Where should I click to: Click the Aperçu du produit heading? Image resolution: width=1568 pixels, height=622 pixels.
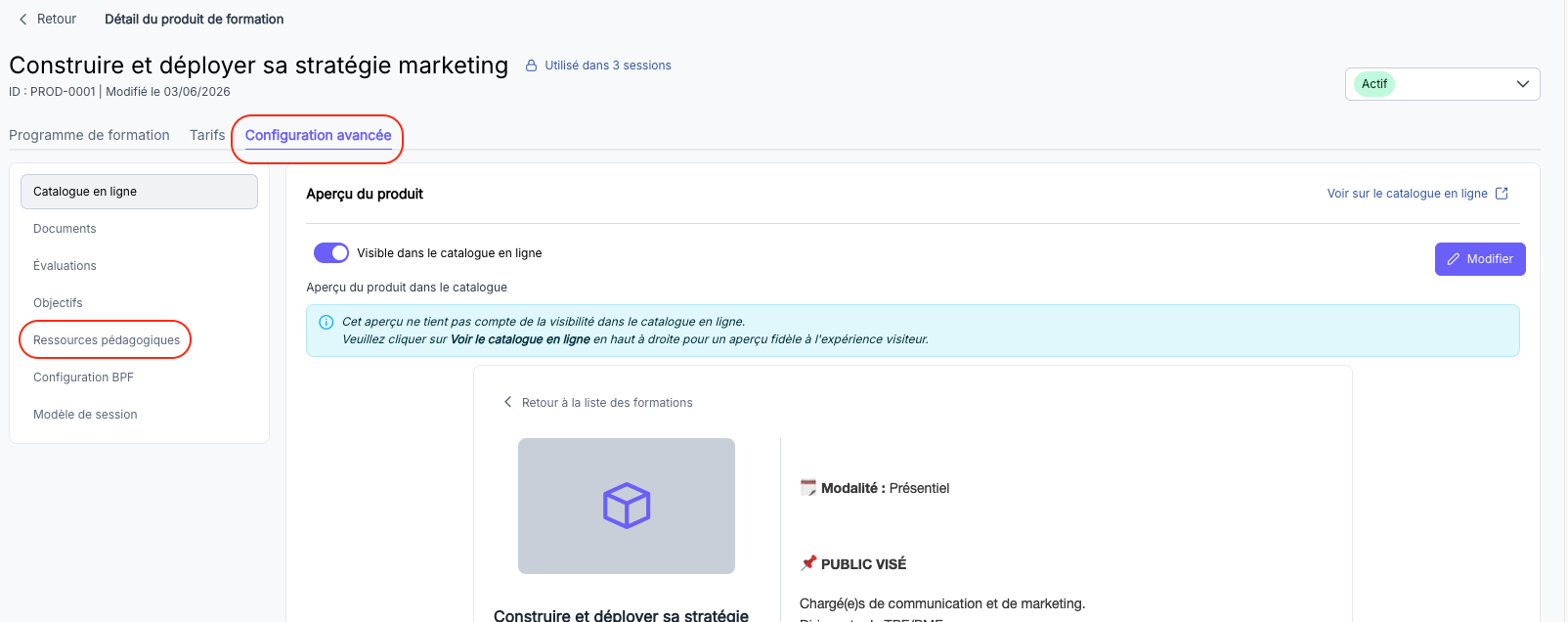[x=365, y=194]
